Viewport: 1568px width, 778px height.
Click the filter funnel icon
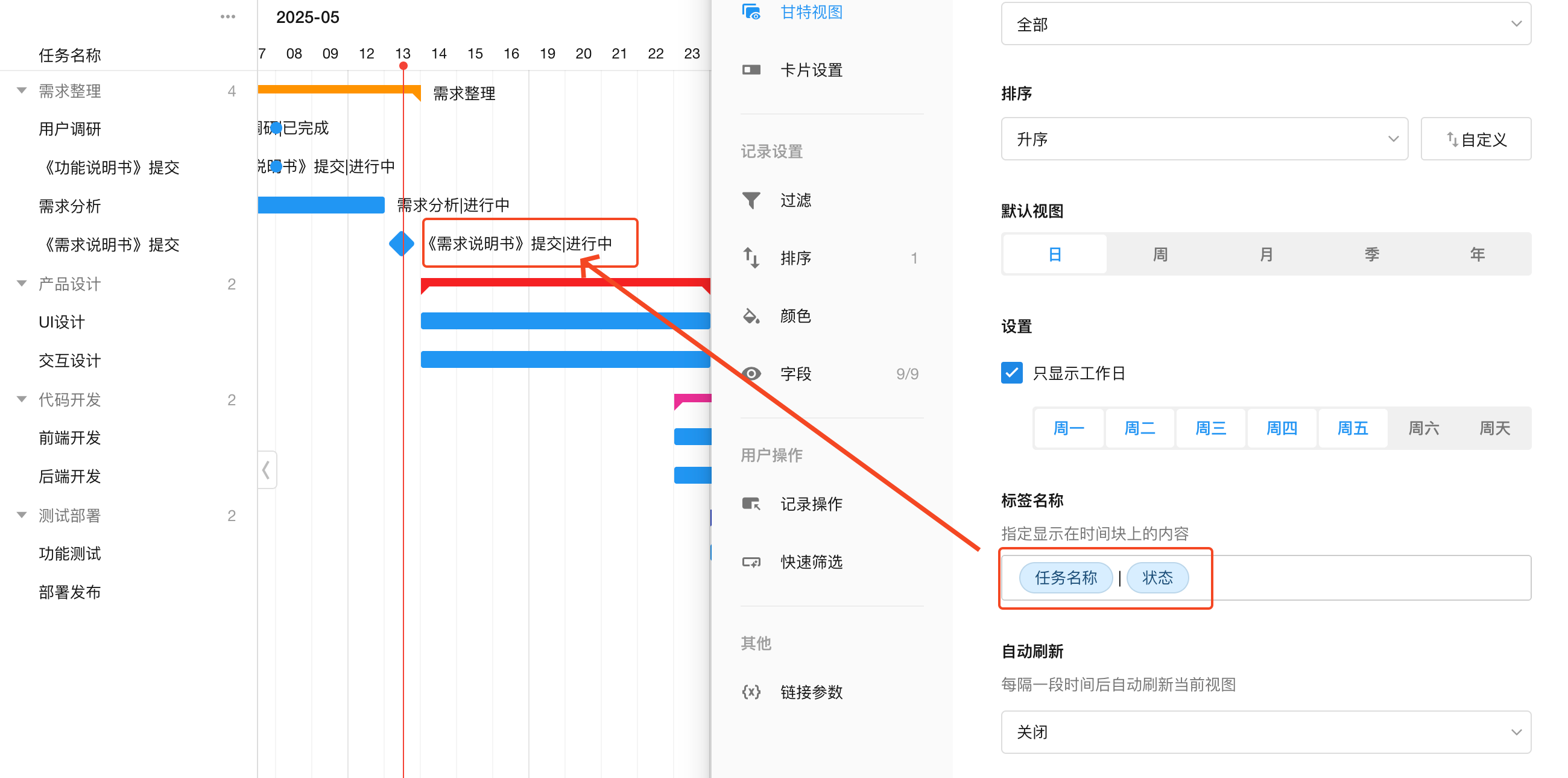point(751,200)
